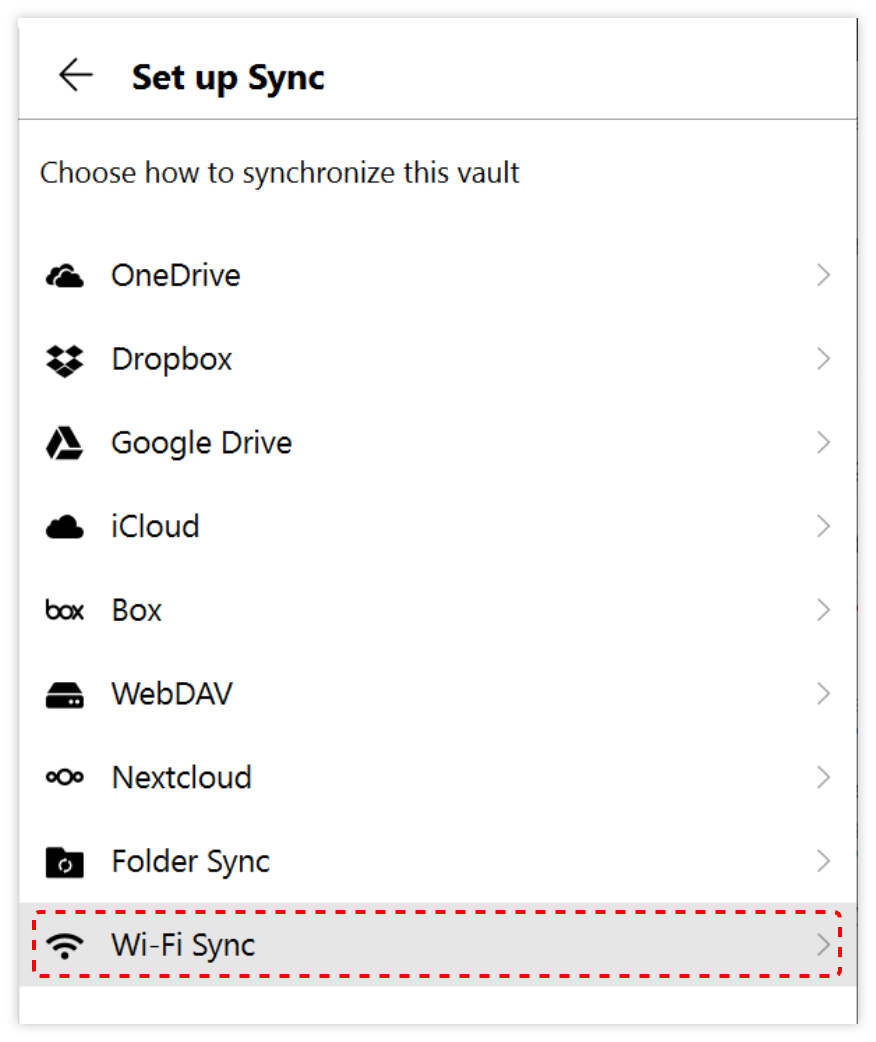The image size is (876, 1042).
Task: Pick the Google Drive label
Action: pyautogui.click(x=201, y=444)
